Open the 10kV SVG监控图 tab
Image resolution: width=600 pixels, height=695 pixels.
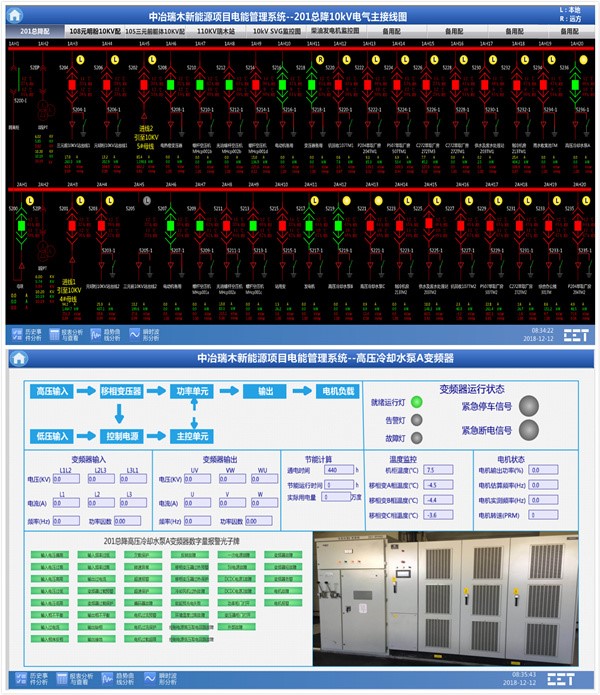[277, 31]
